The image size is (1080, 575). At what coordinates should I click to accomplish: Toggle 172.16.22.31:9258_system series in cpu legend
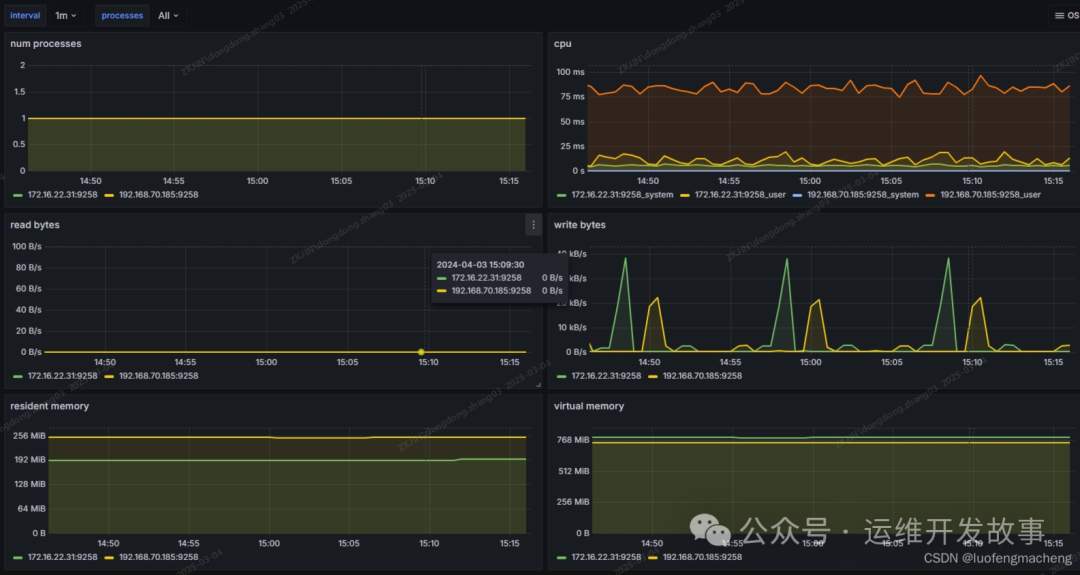click(622, 195)
